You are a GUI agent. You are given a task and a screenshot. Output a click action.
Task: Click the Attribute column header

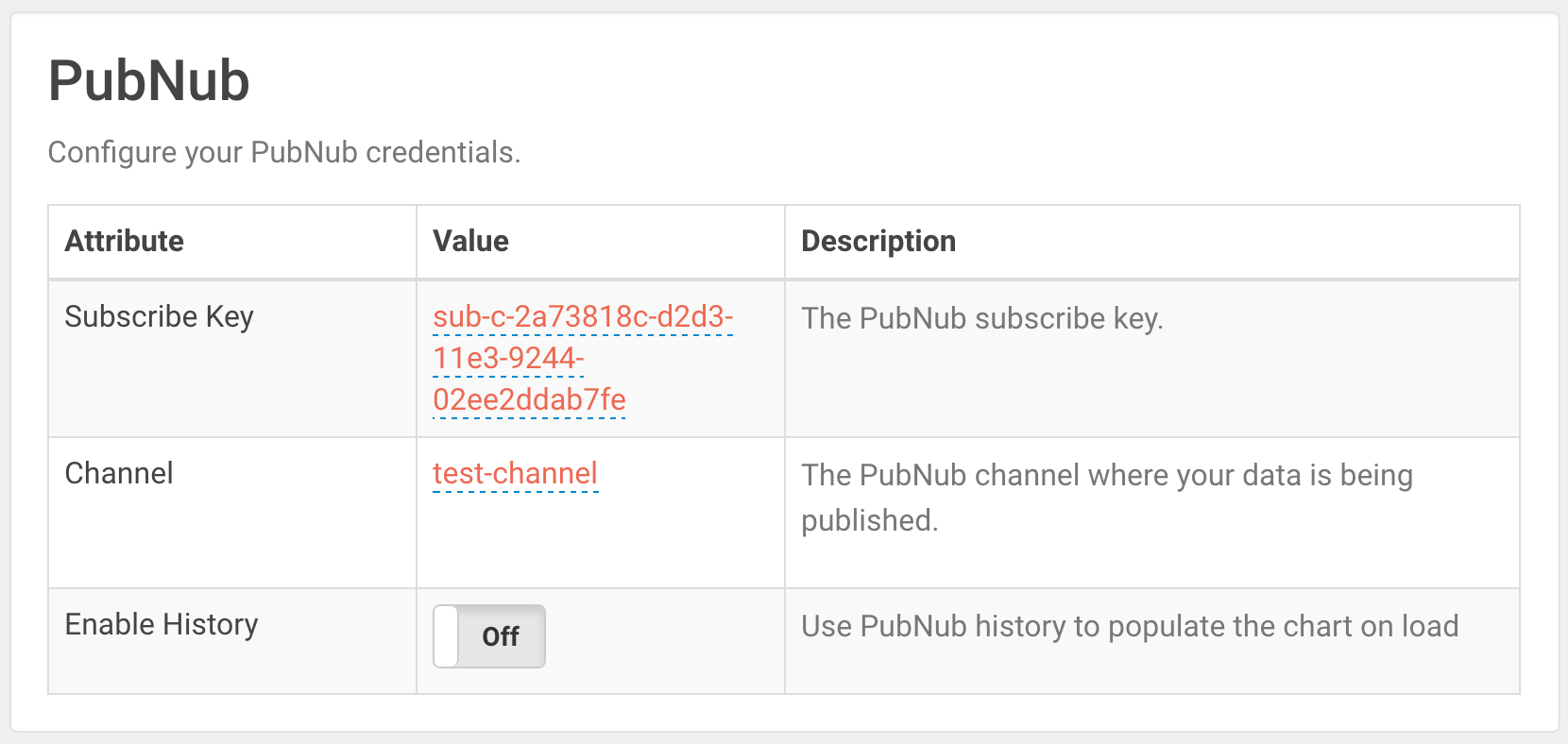tap(125, 242)
